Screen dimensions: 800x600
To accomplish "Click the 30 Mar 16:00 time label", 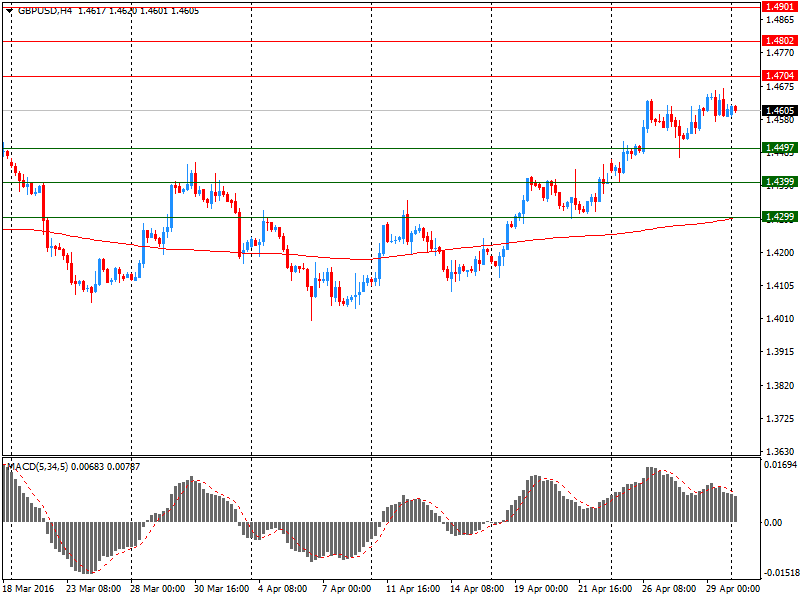I will tap(221, 589).
